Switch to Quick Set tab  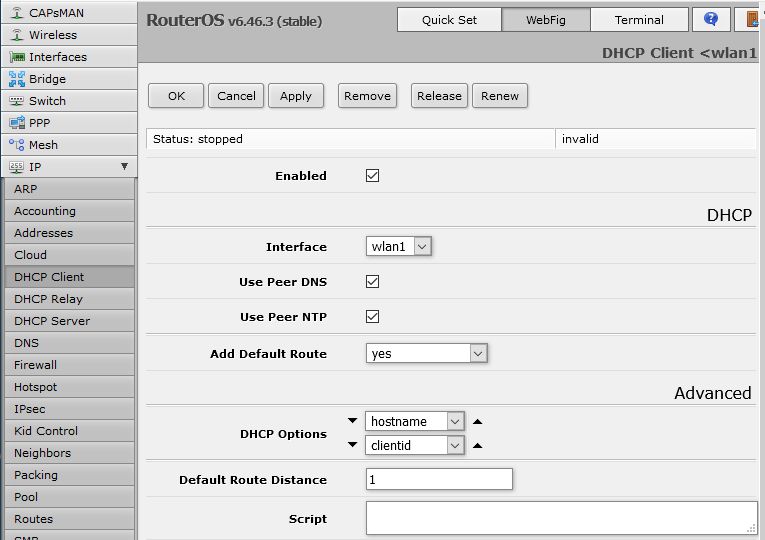pos(449,20)
